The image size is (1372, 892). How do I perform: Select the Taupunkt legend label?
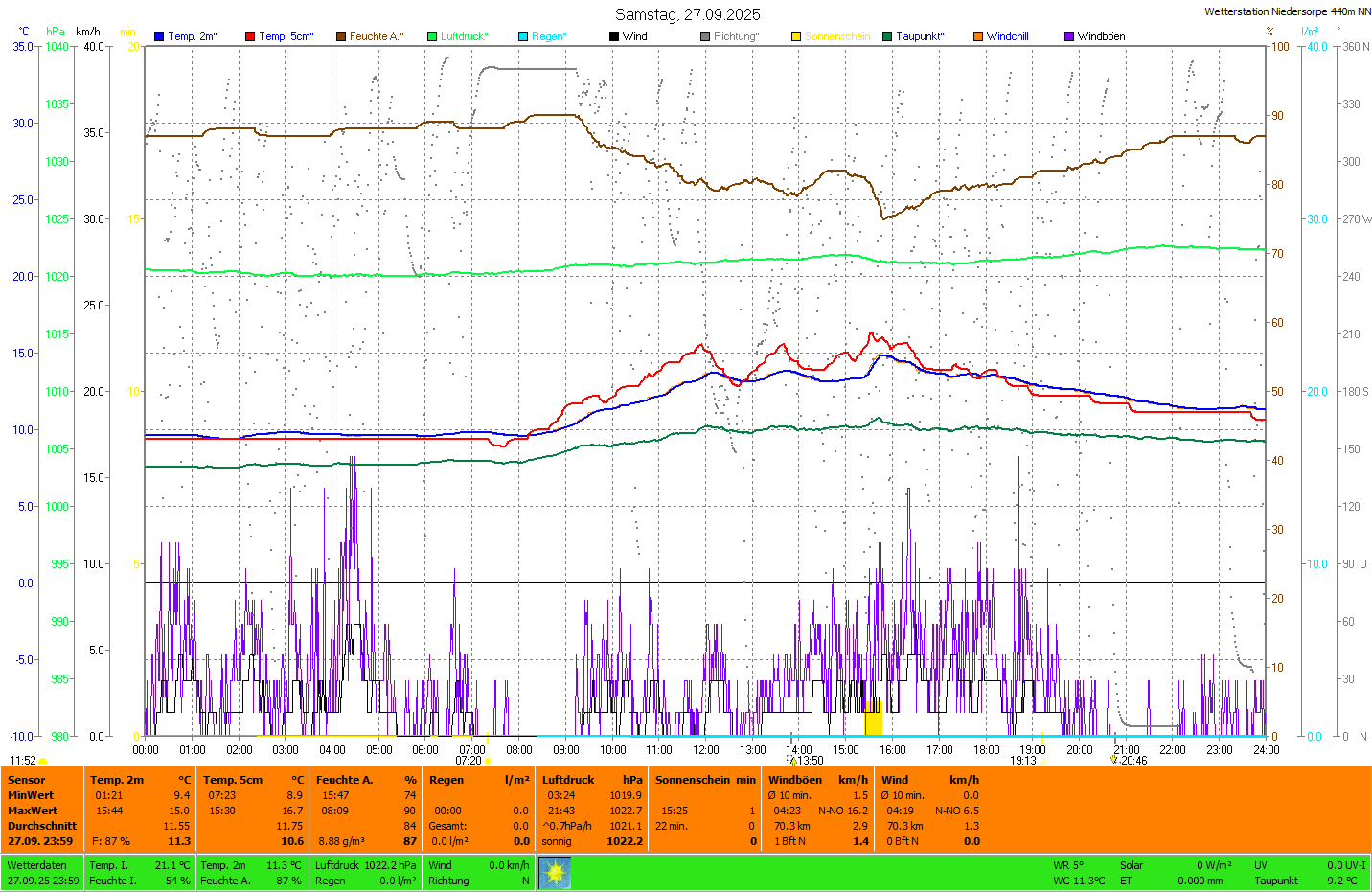(920, 36)
